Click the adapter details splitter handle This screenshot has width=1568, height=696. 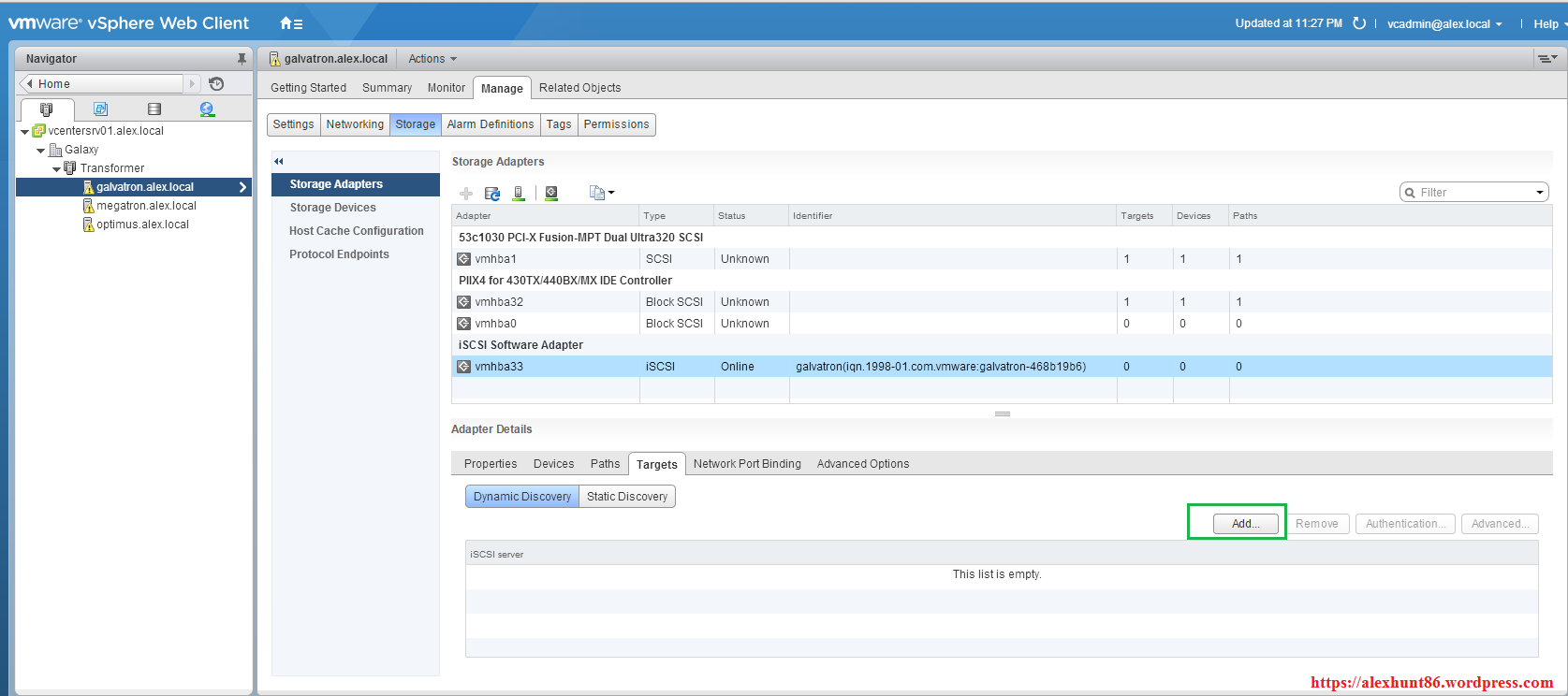[x=1002, y=413]
